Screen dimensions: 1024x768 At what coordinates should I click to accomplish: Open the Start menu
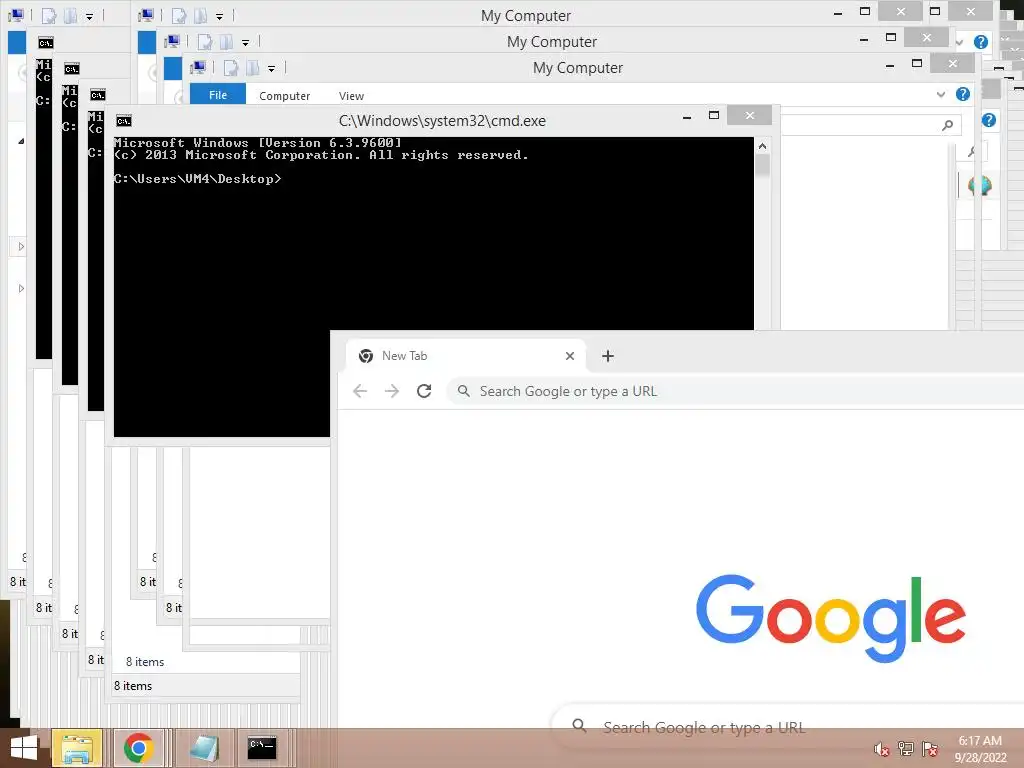[x=24, y=748]
